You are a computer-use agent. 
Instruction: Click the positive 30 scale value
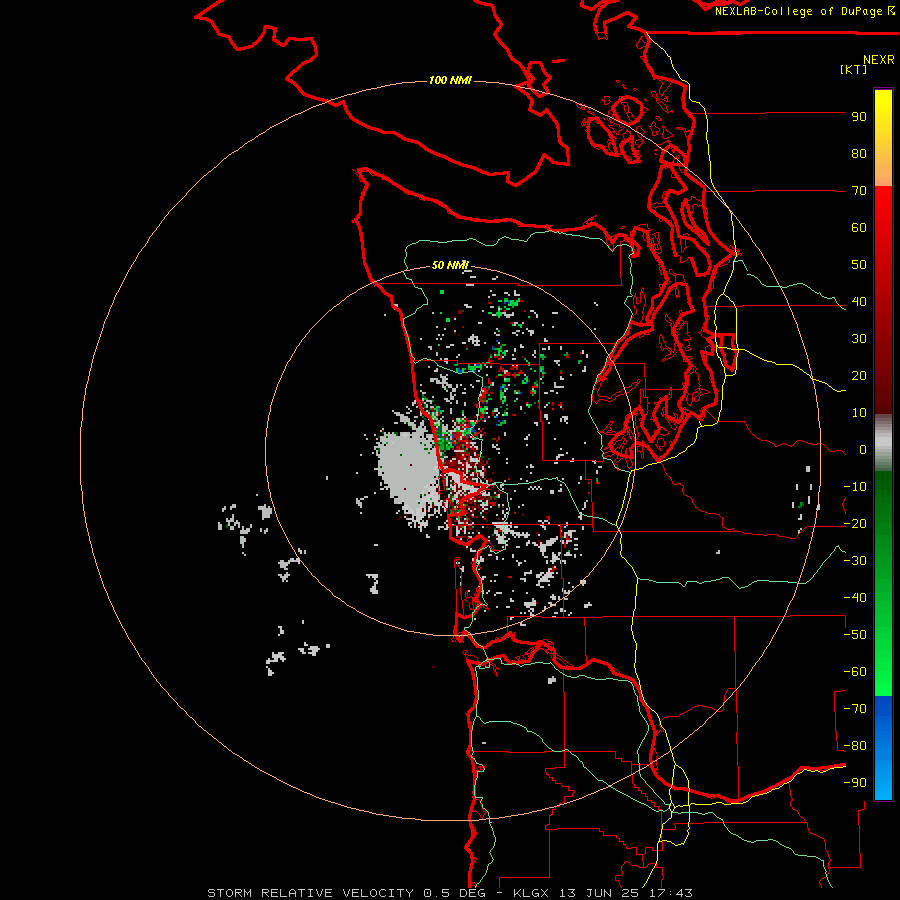coord(859,339)
